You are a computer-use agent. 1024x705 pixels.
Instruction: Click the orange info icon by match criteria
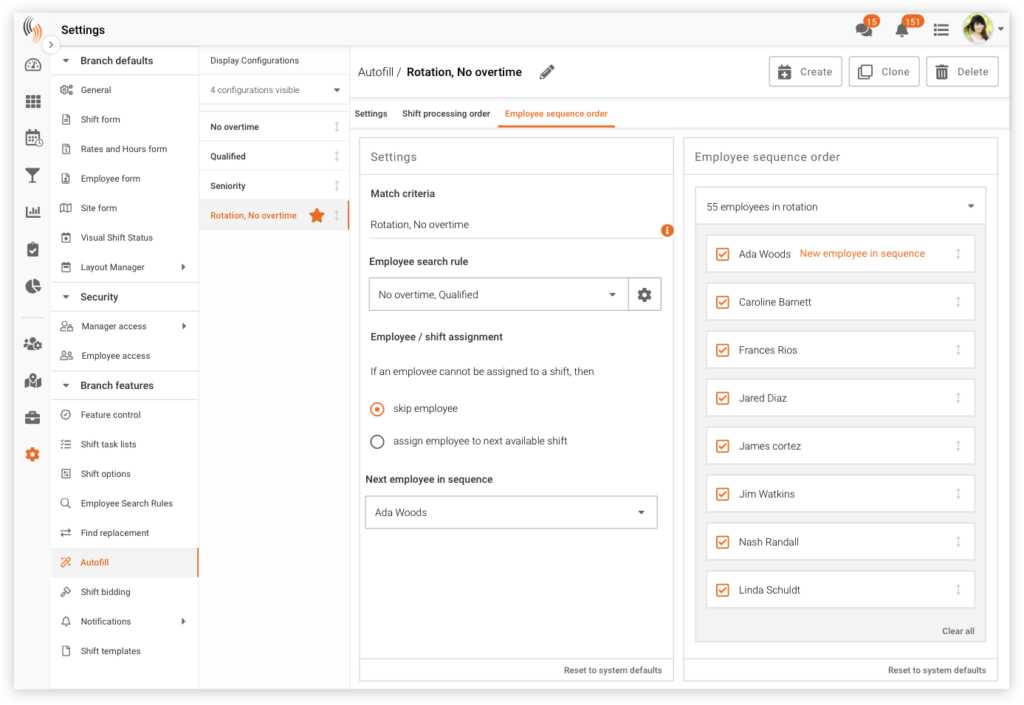[x=667, y=230]
